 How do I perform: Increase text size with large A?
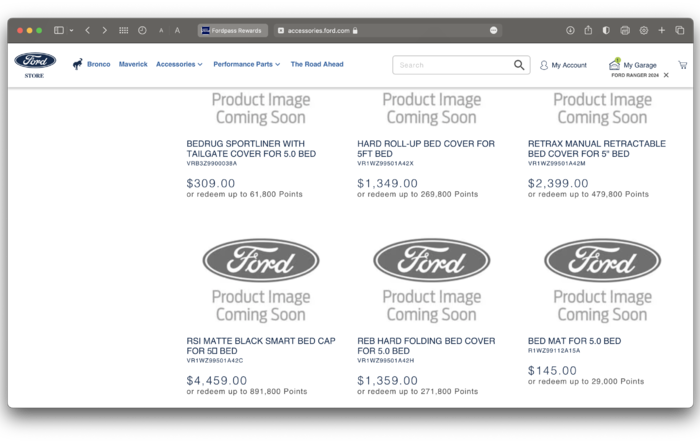(x=177, y=30)
